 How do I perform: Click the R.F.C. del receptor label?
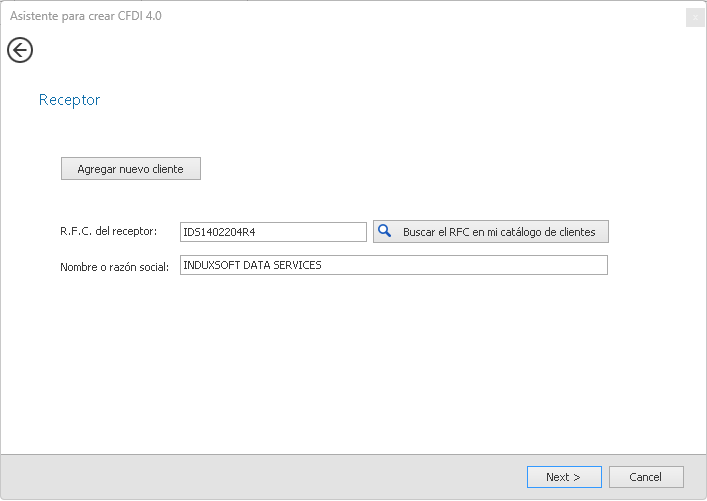point(108,232)
